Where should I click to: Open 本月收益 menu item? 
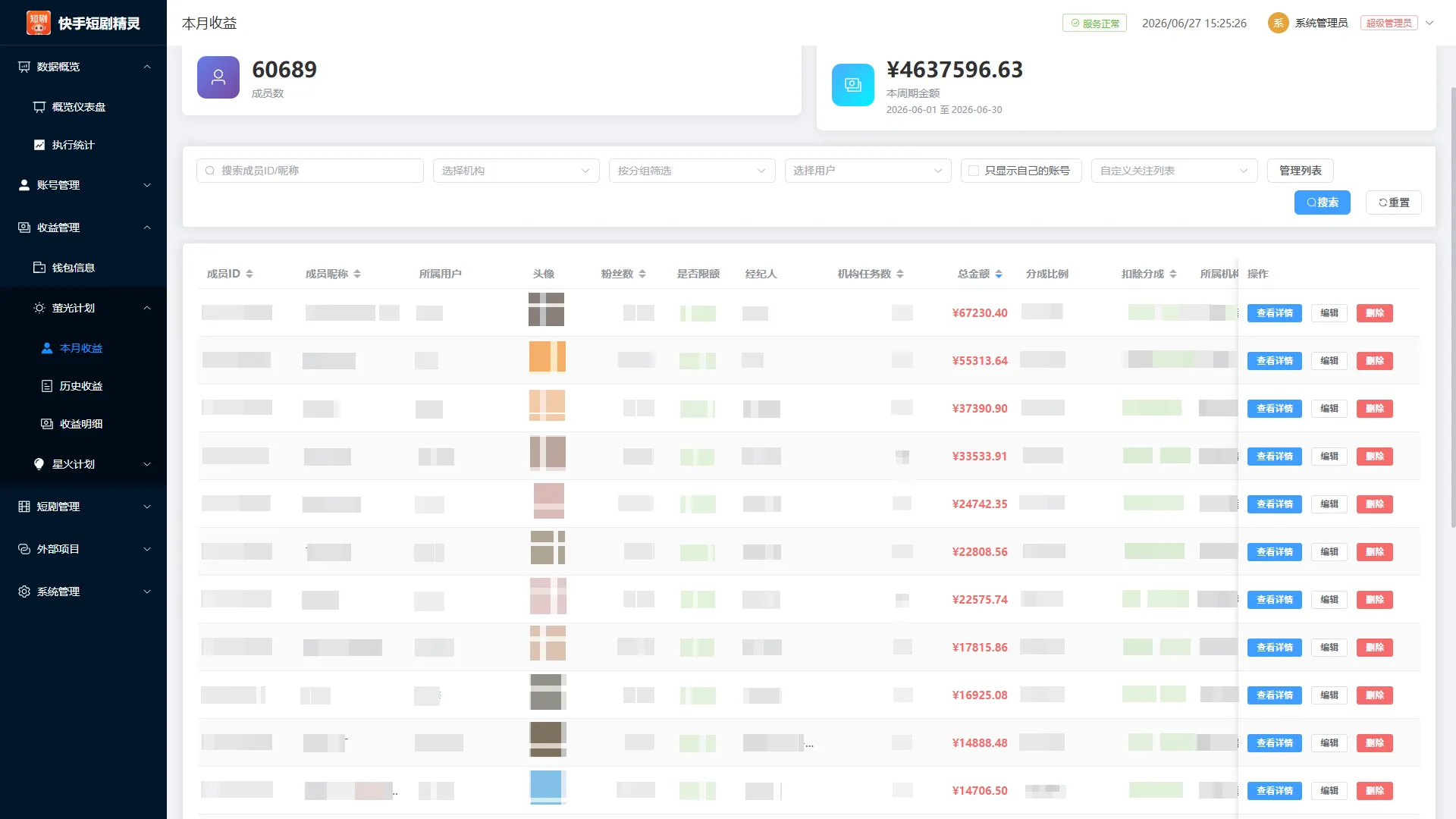tap(83, 348)
